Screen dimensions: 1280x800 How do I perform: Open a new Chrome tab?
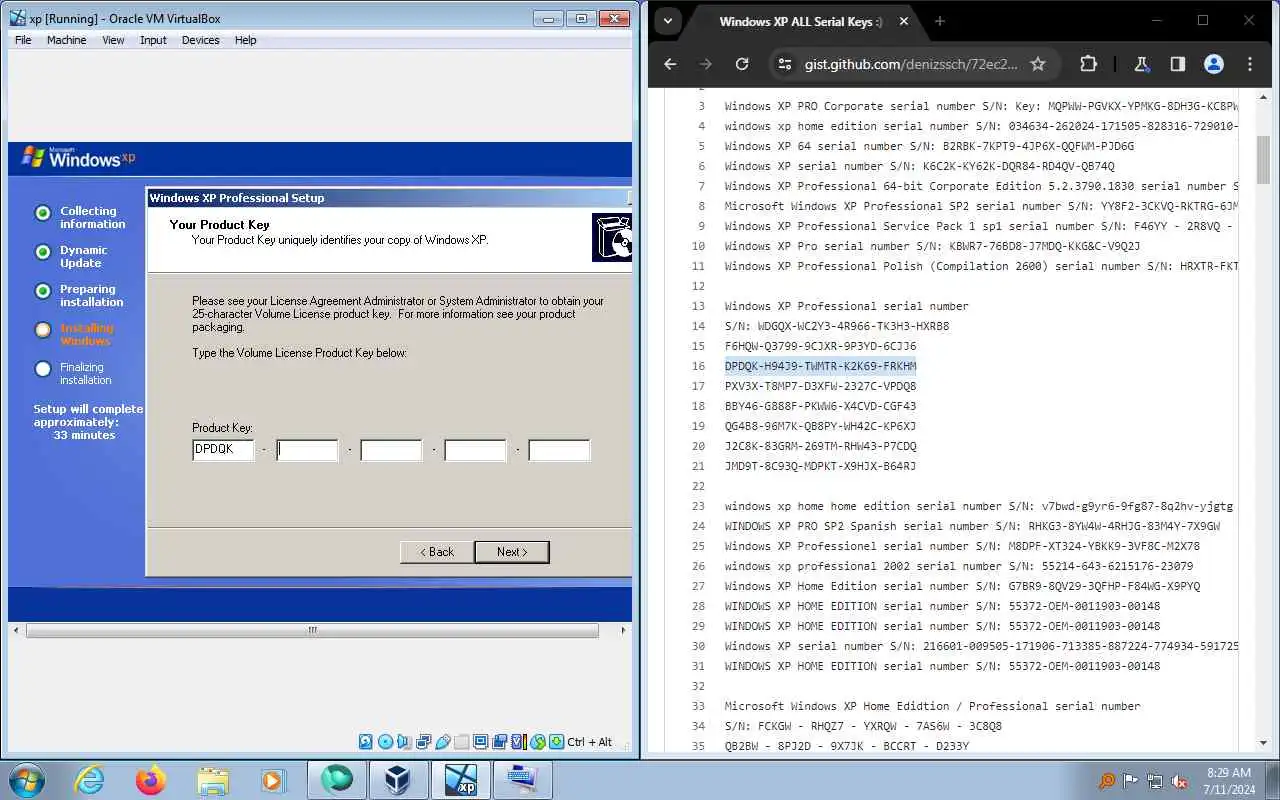[939, 21]
